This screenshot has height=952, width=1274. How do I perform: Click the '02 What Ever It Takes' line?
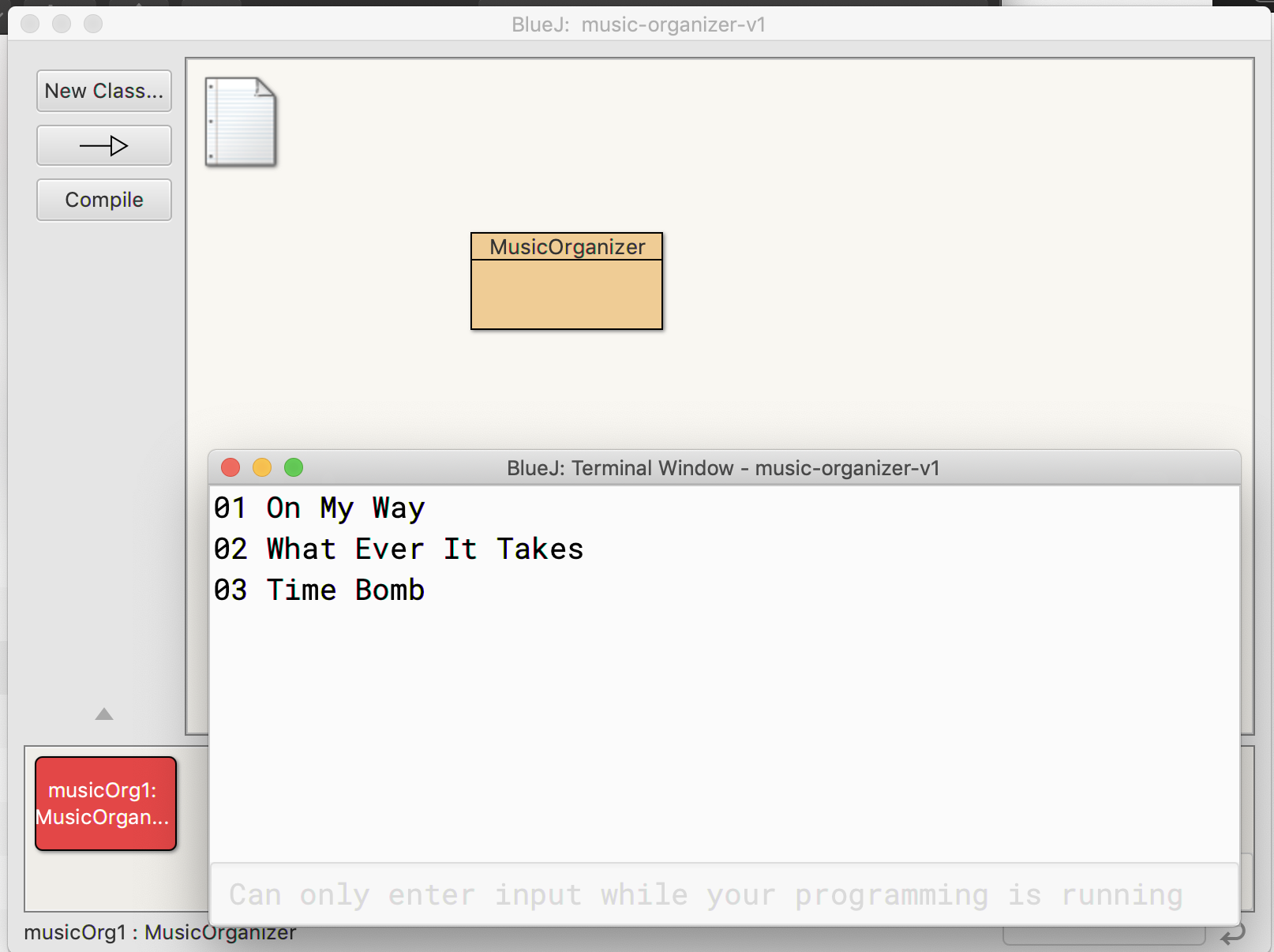[399, 549]
